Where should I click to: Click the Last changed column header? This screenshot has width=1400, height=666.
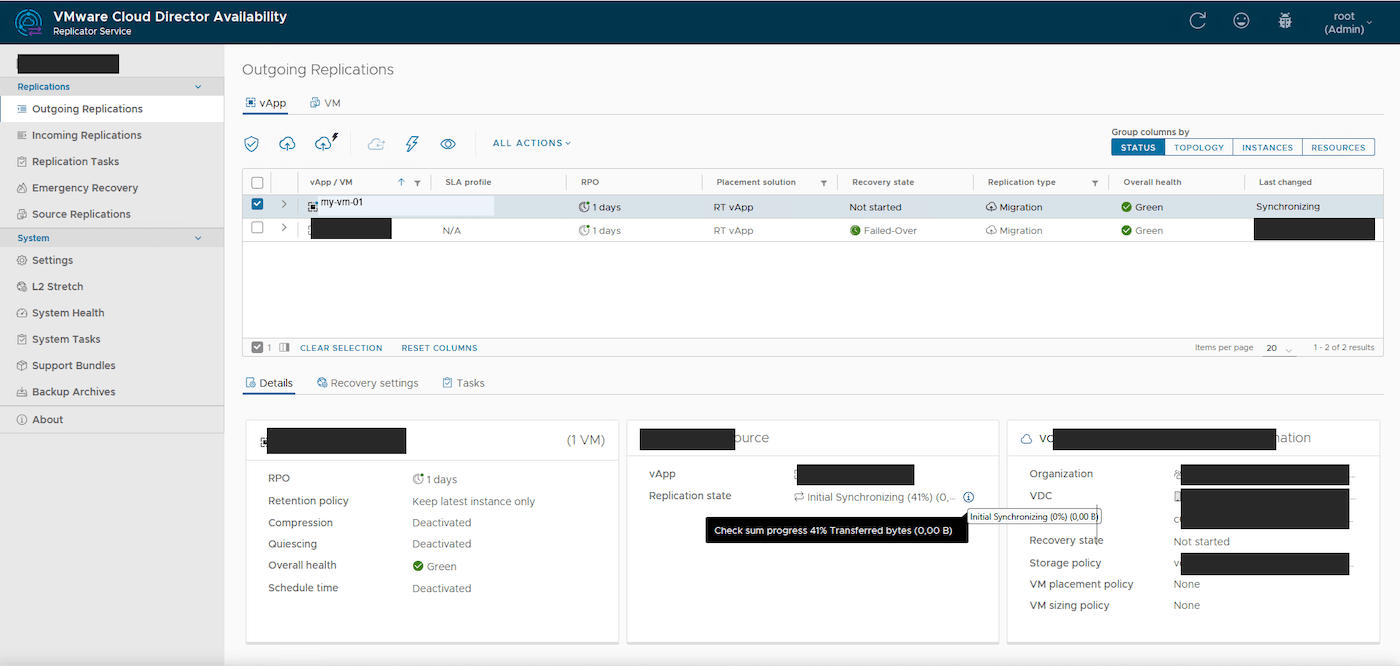click(1285, 182)
